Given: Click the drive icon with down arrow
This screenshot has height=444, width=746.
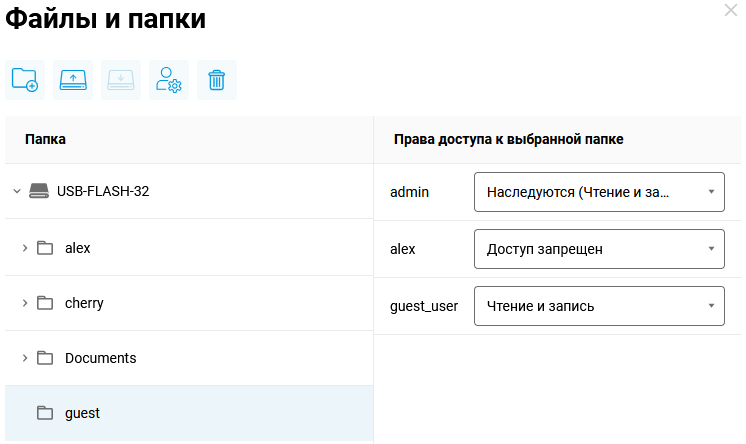Looking at the screenshot, I should (121, 80).
